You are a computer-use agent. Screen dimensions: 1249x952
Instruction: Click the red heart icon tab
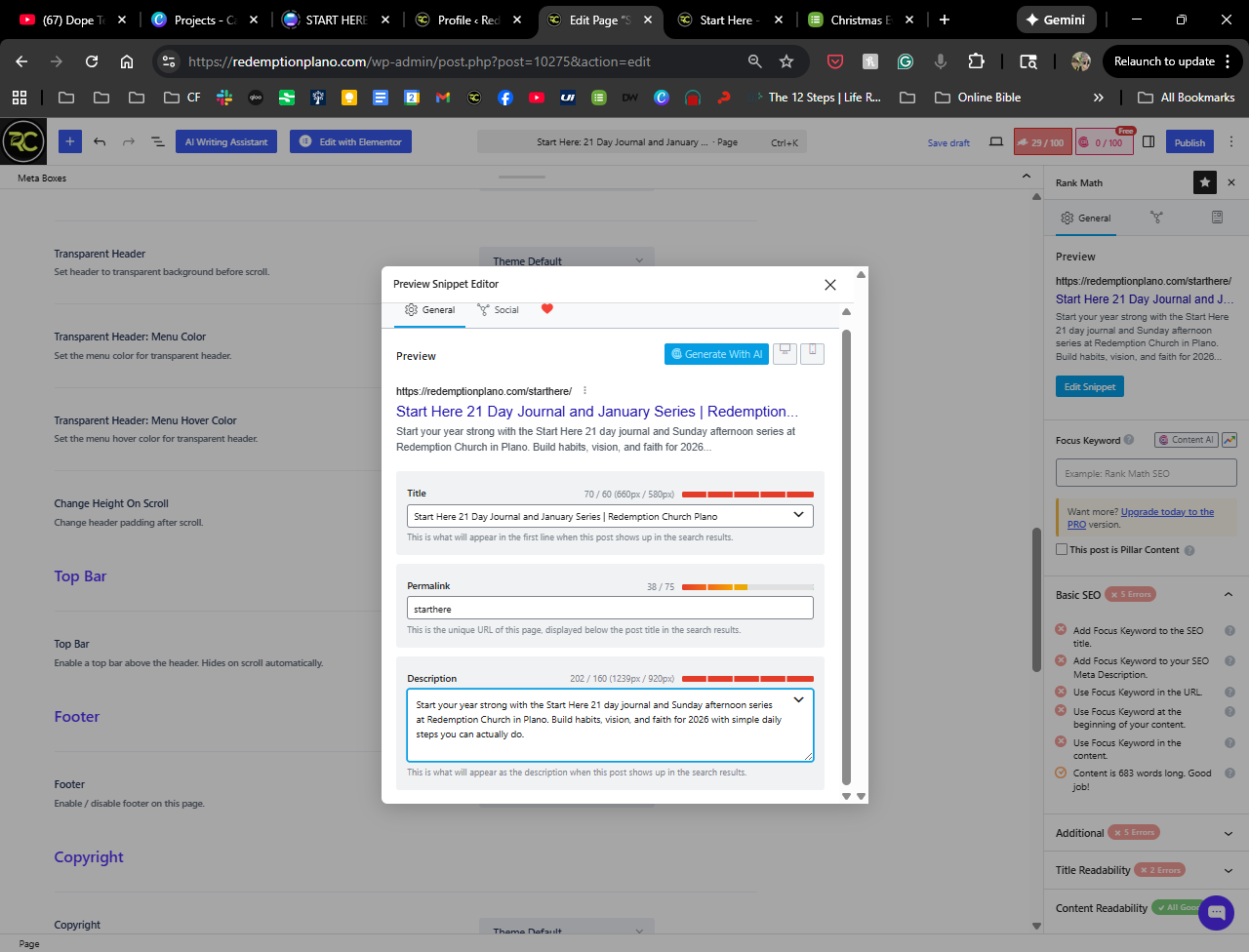[547, 309]
